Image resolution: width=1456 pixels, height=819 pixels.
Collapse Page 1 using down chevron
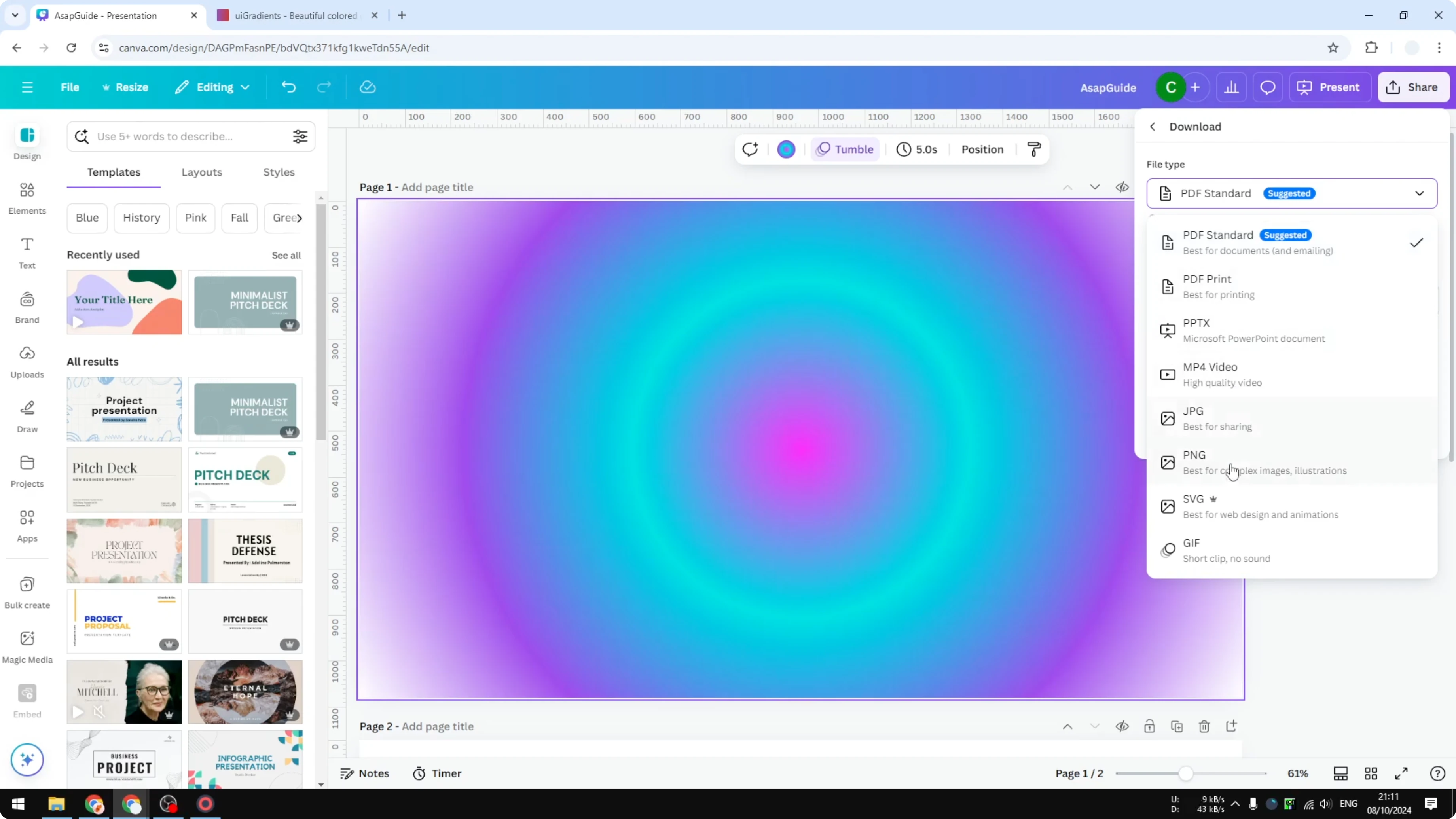click(x=1095, y=187)
